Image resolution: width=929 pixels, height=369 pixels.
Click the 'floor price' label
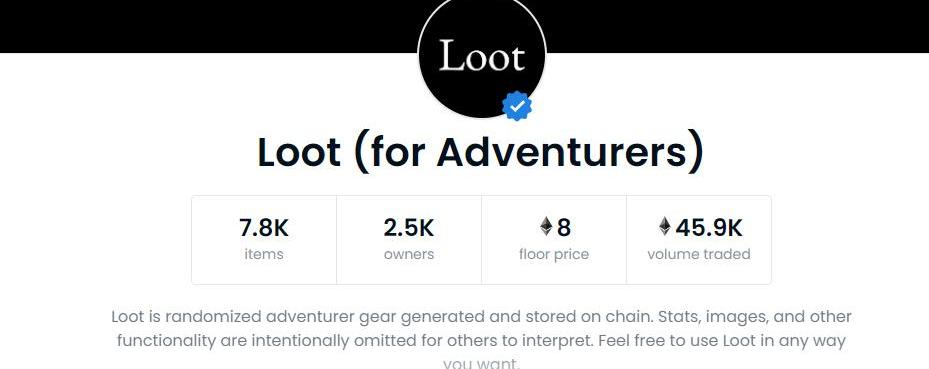[x=554, y=255]
